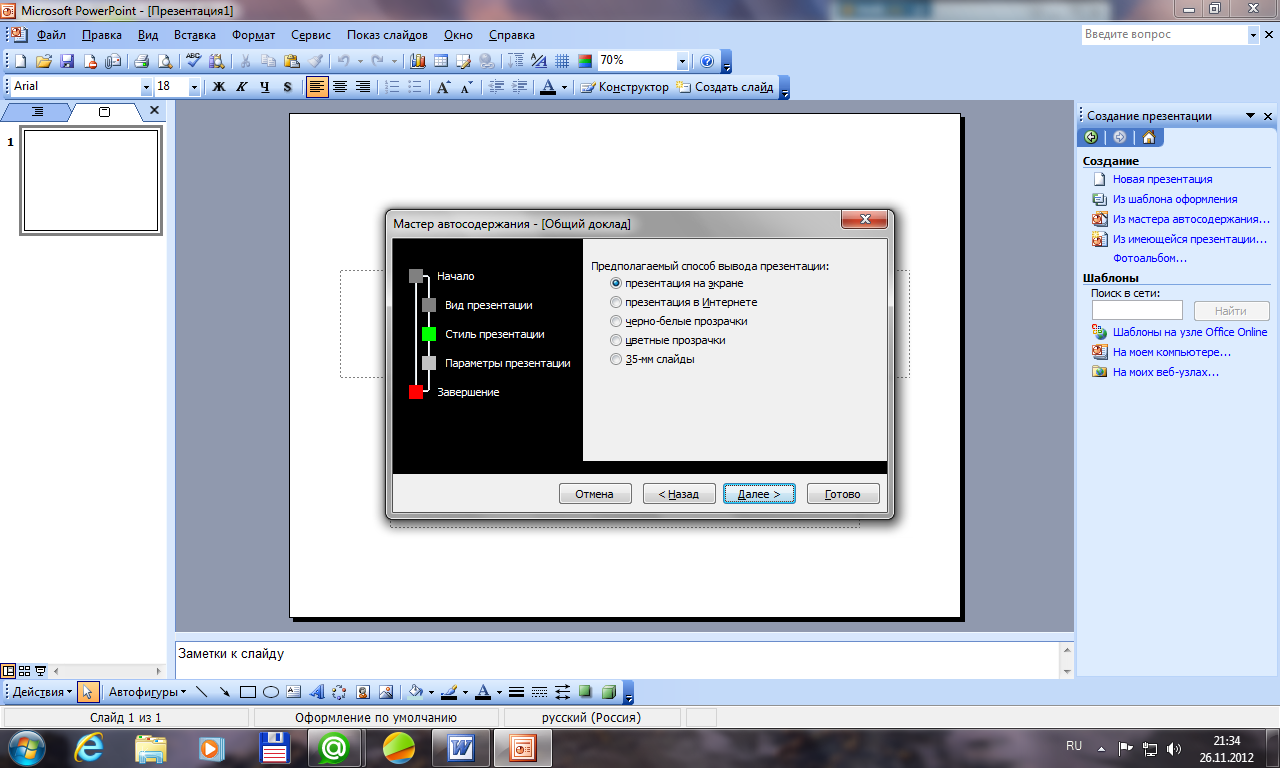
Task: Toggle the Show Formatting icon
Action: (539, 61)
